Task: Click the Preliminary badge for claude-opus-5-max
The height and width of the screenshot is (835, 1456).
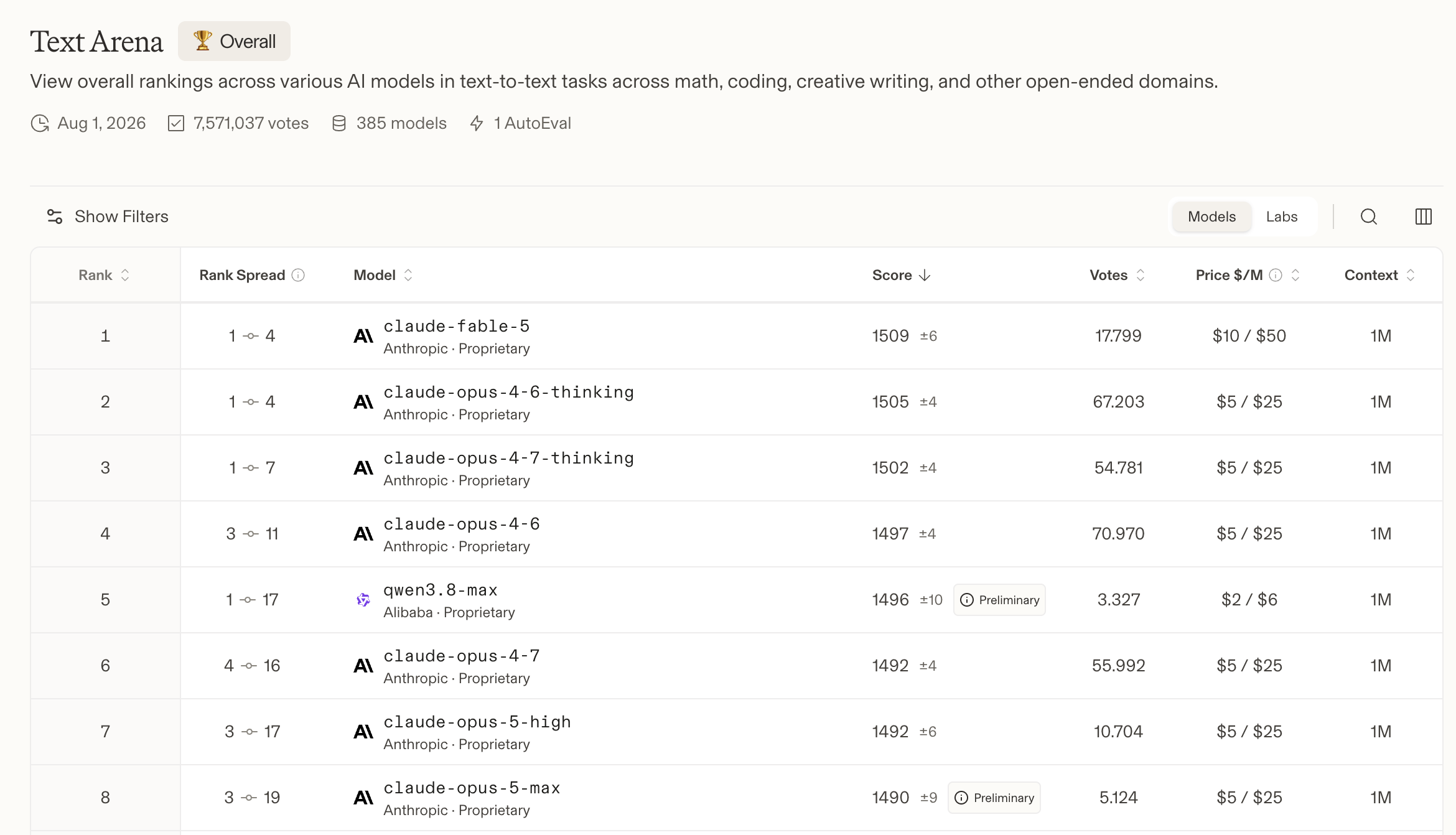Action: tap(994, 798)
